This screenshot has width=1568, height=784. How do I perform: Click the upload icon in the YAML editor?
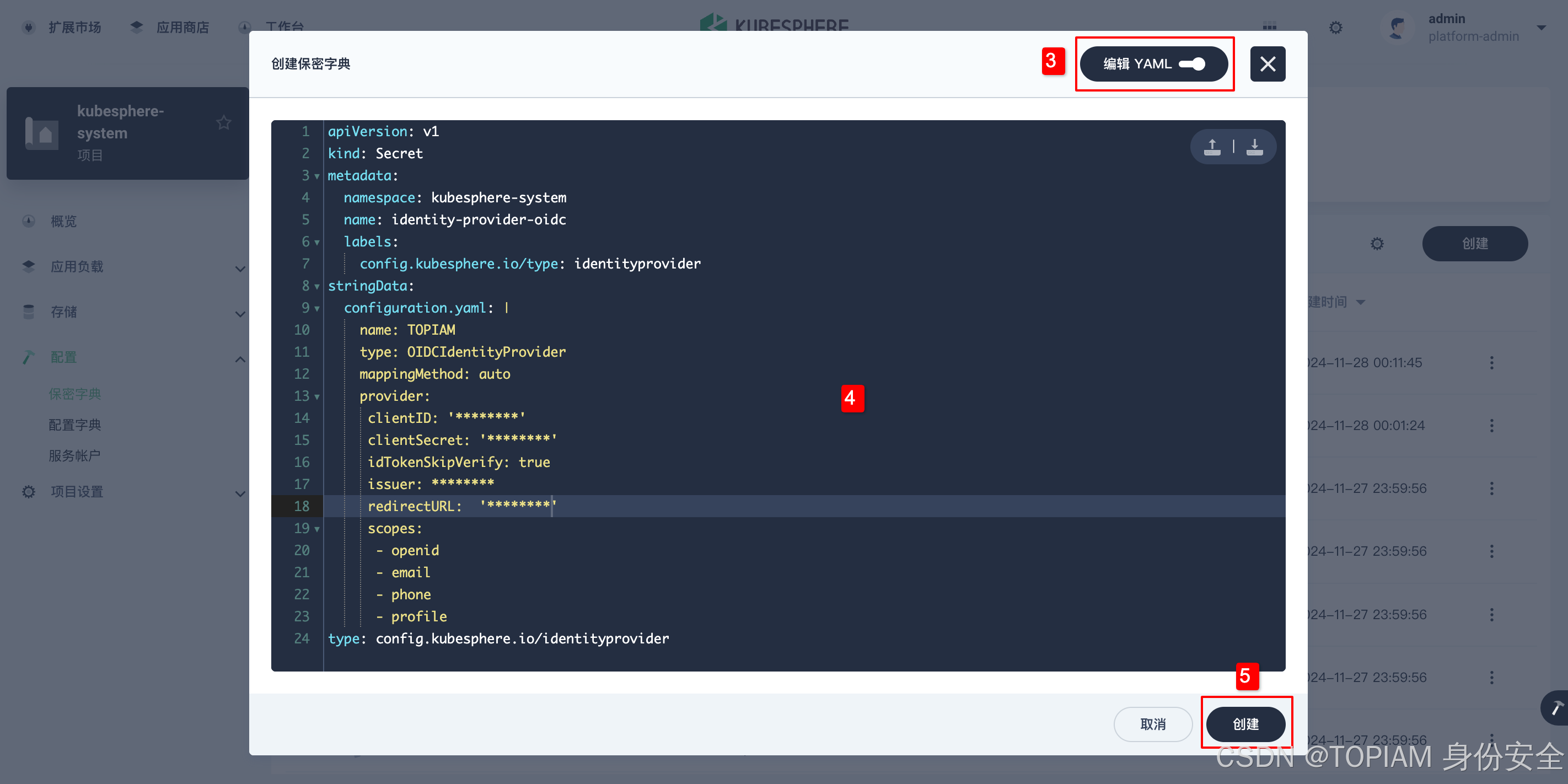[x=1212, y=146]
